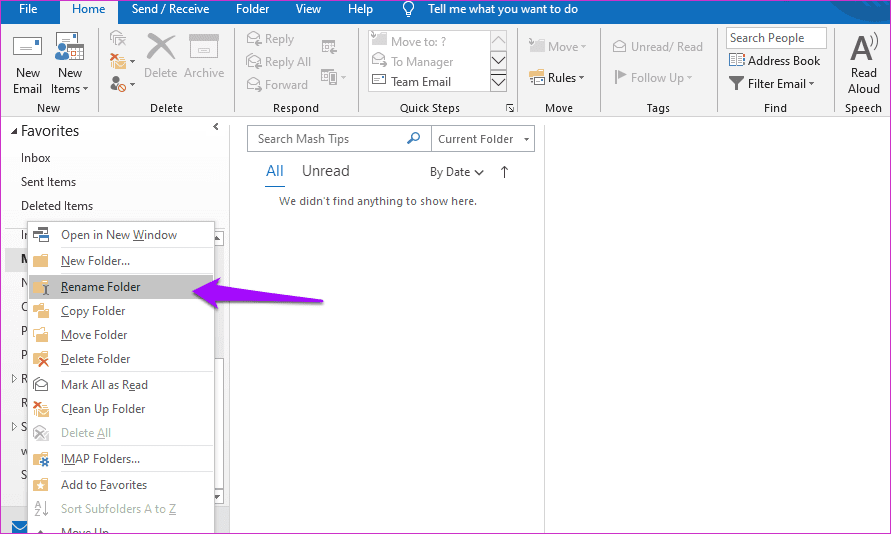The image size is (891, 534).
Task: Open the Rules dropdown
Action: (565, 78)
